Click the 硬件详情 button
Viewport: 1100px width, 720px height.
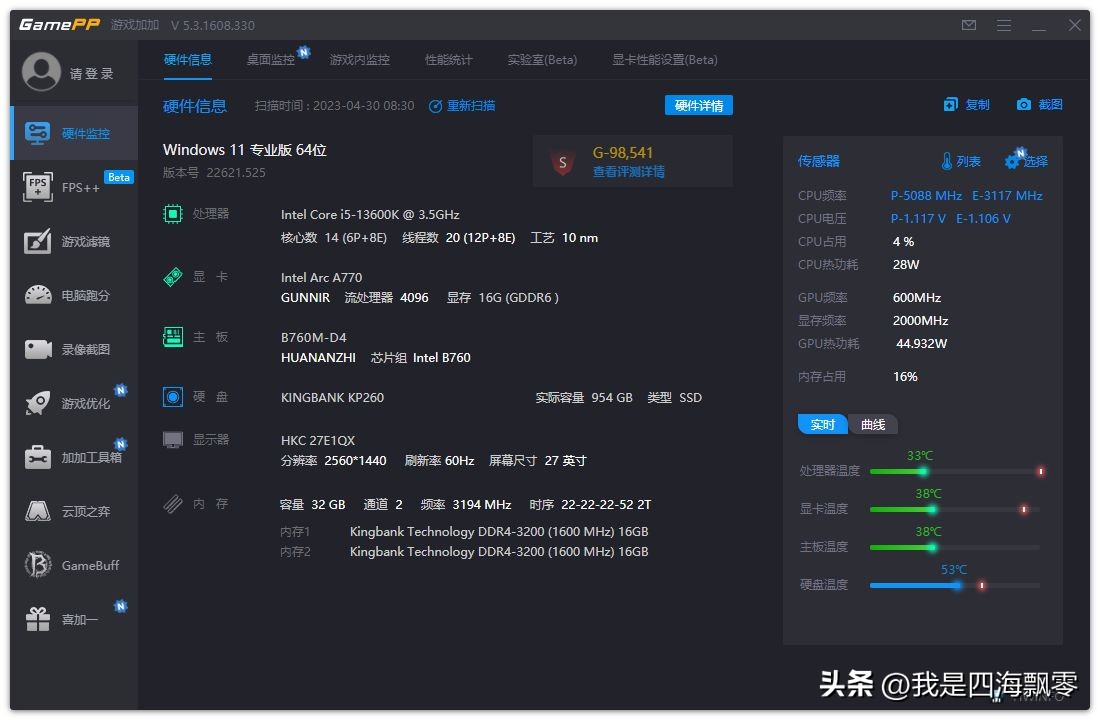[700, 105]
